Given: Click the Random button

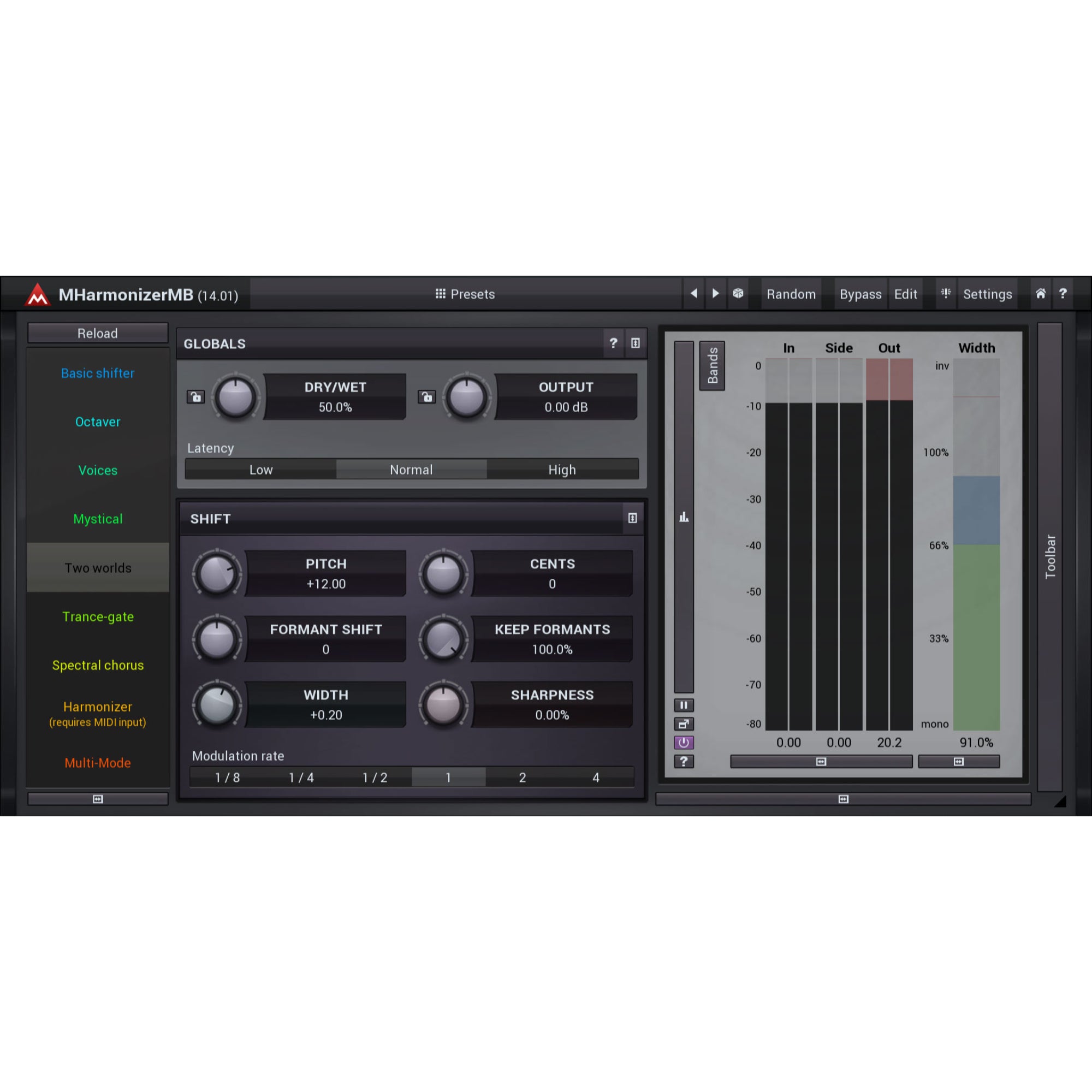Looking at the screenshot, I should [791, 294].
